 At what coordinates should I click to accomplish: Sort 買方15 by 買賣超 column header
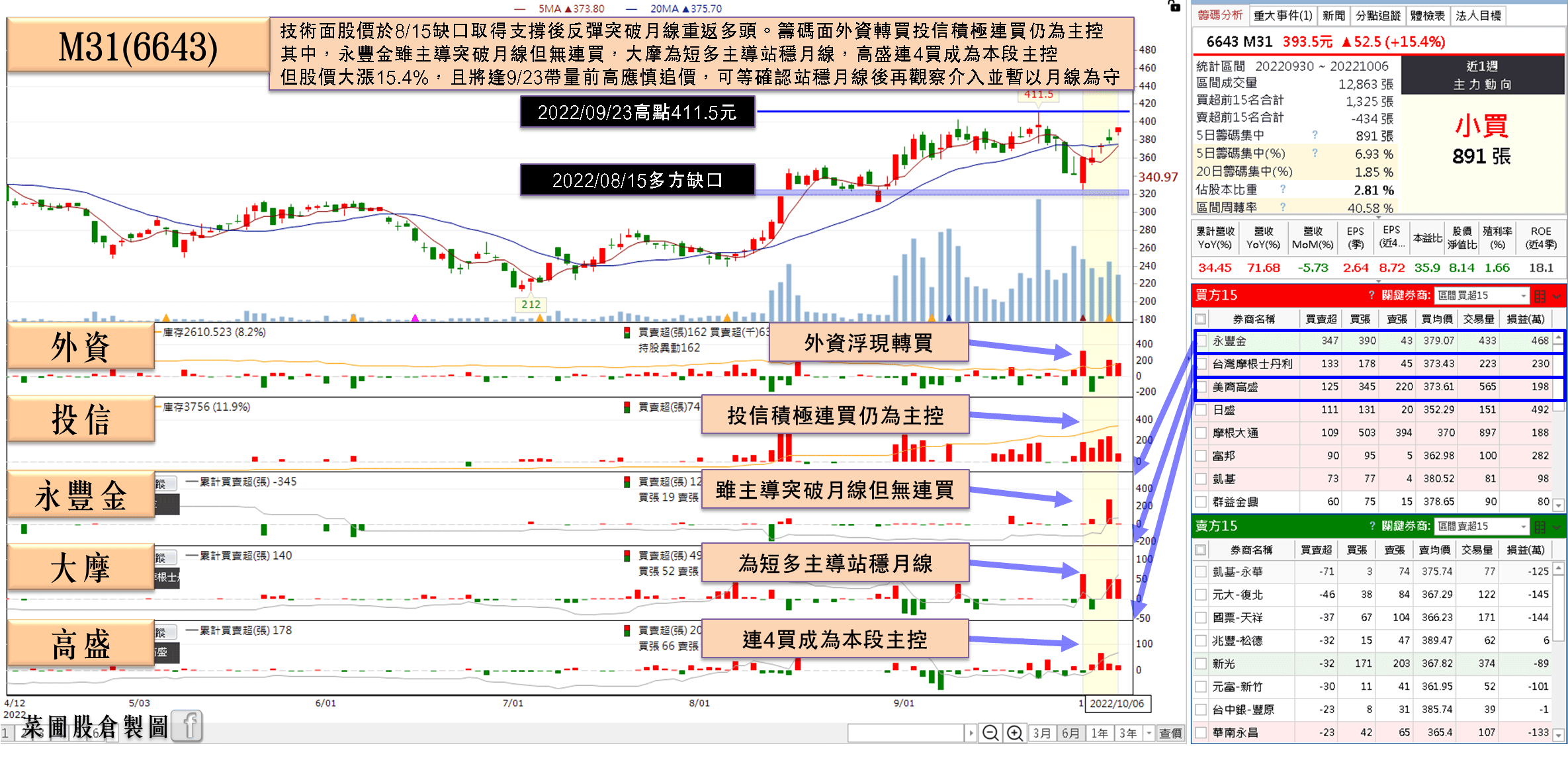tap(1321, 319)
